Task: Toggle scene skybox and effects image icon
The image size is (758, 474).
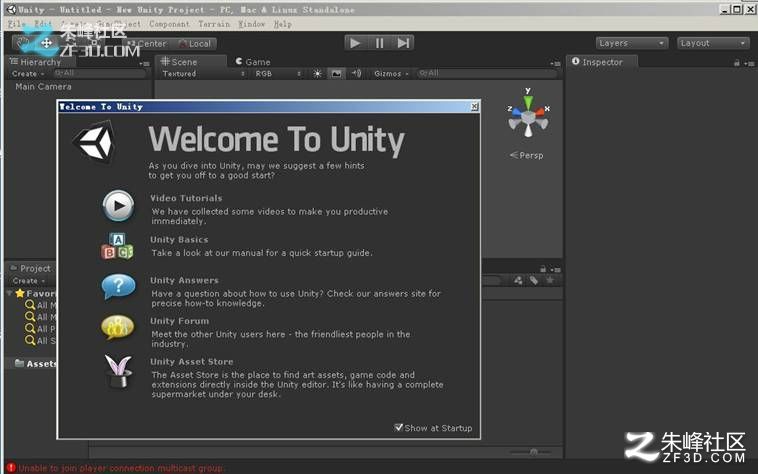Action: (336, 73)
